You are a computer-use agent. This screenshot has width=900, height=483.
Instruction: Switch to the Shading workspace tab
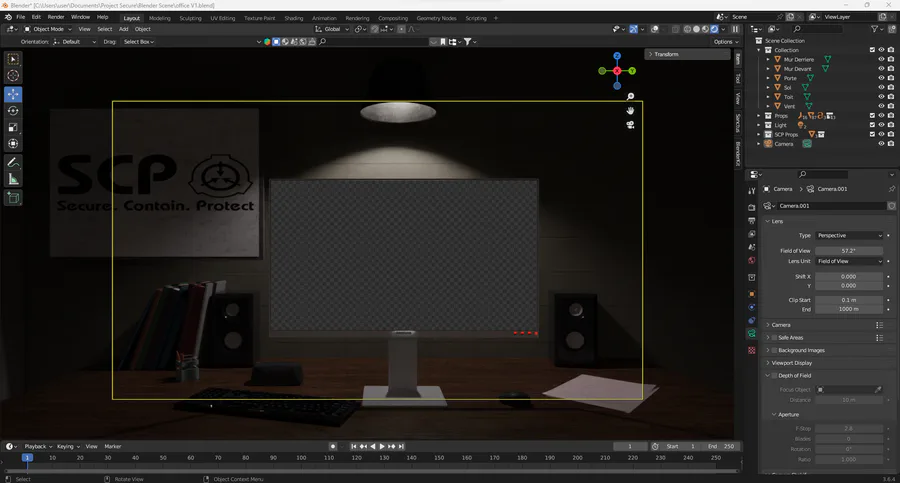pyautogui.click(x=293, y=18)
